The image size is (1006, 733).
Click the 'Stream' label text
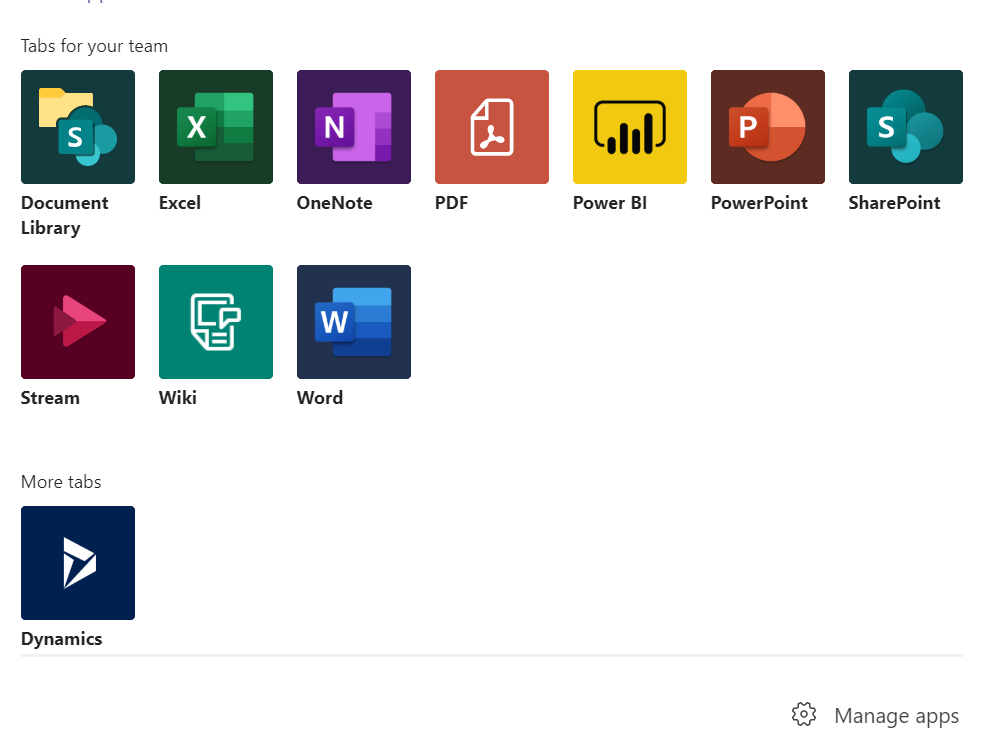pyautogui.click(x=50, y=398)
